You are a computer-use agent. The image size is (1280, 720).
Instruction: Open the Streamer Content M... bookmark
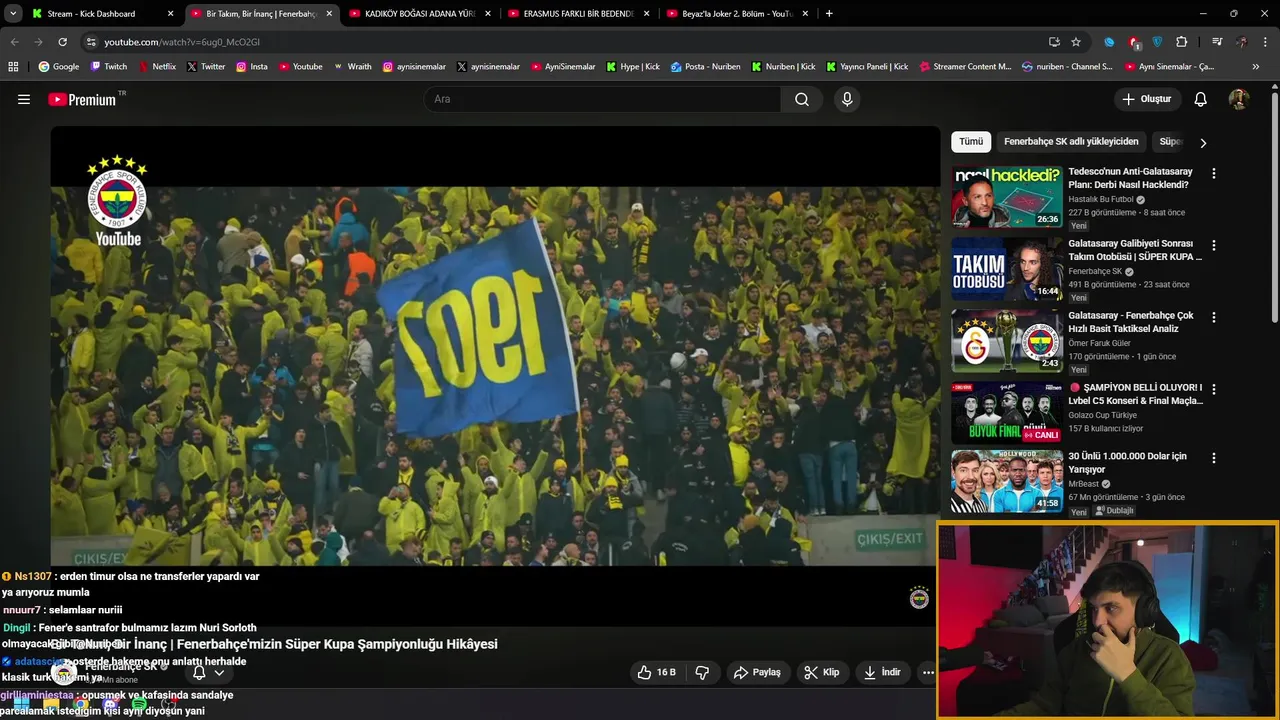pos(965,67)
